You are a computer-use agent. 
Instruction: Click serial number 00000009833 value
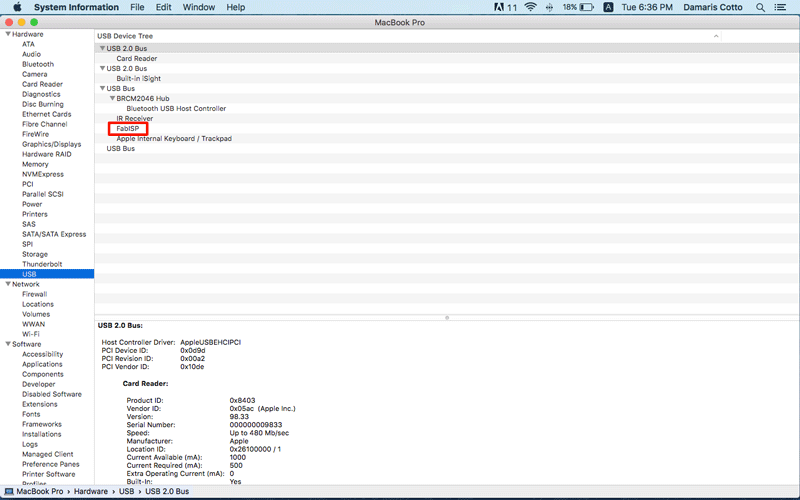256,424
